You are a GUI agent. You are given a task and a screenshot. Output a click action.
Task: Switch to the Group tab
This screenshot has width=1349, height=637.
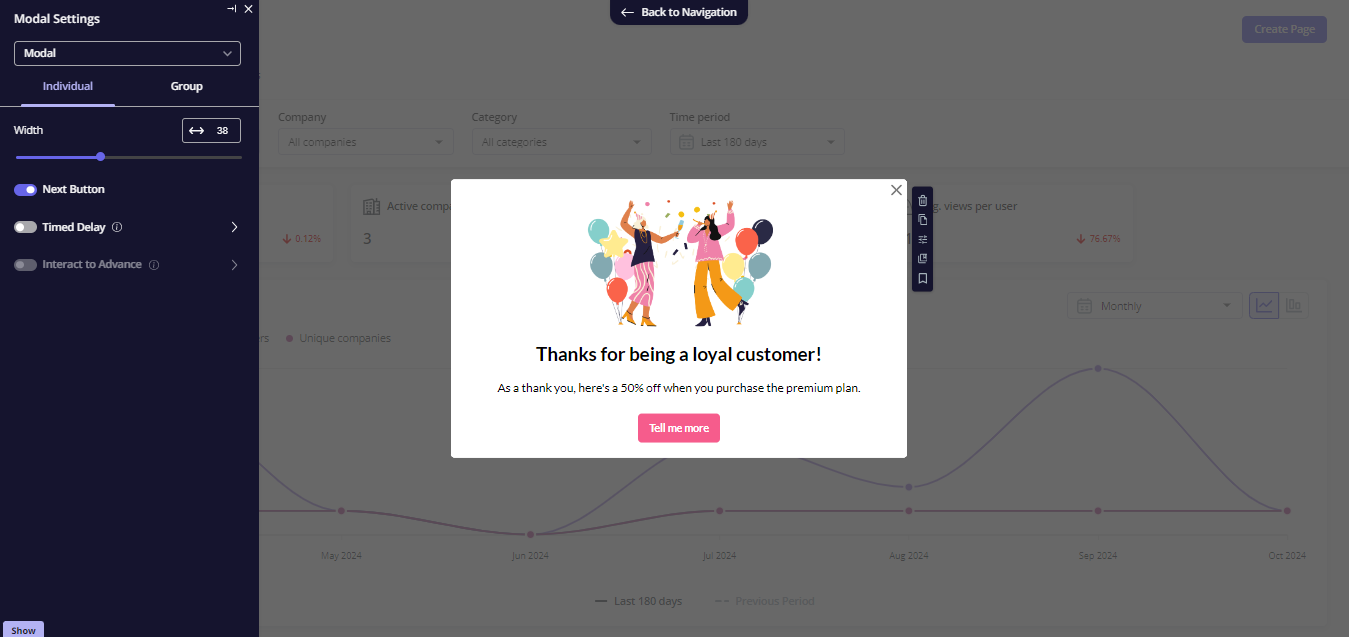tap(186, 86)
